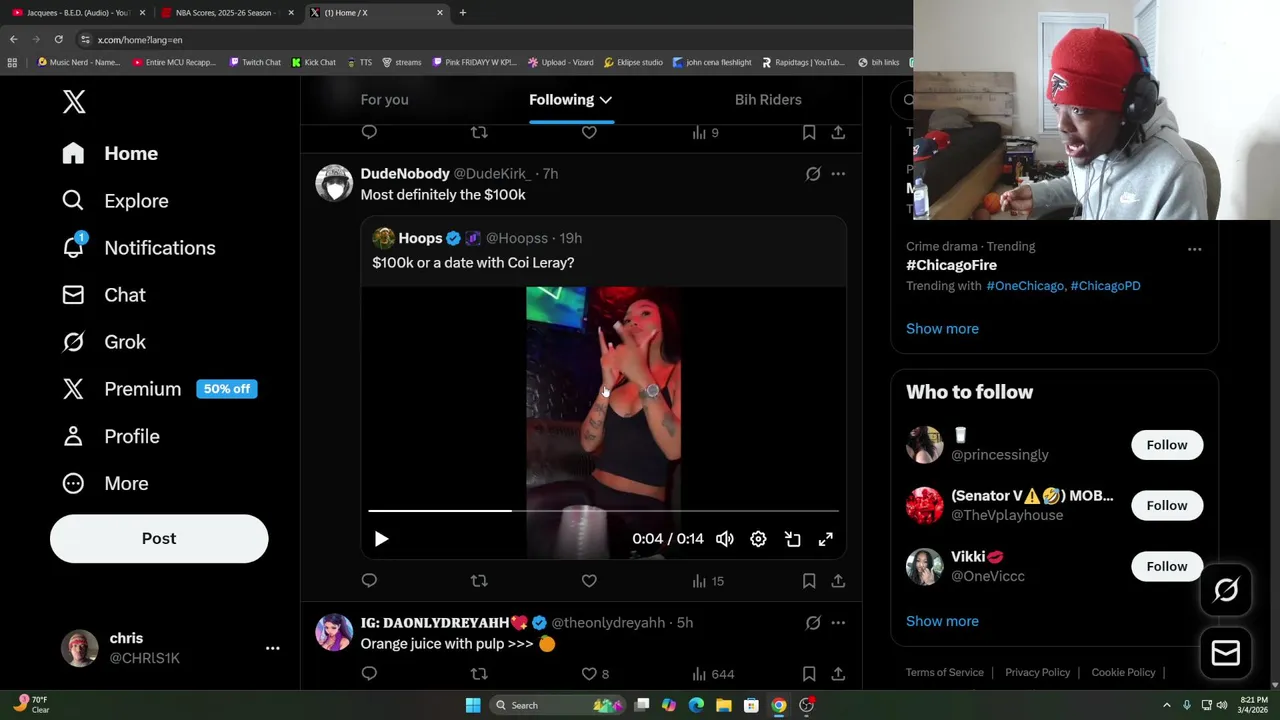Image resolution: width=1280 pixels, height=720 pixels.
Task: View 644 views on orange juice post
Action: click(x=713, y=674)
